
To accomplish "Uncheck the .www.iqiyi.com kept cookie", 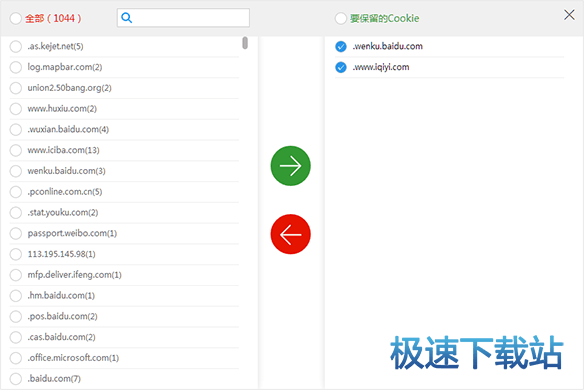I will 341,67.
